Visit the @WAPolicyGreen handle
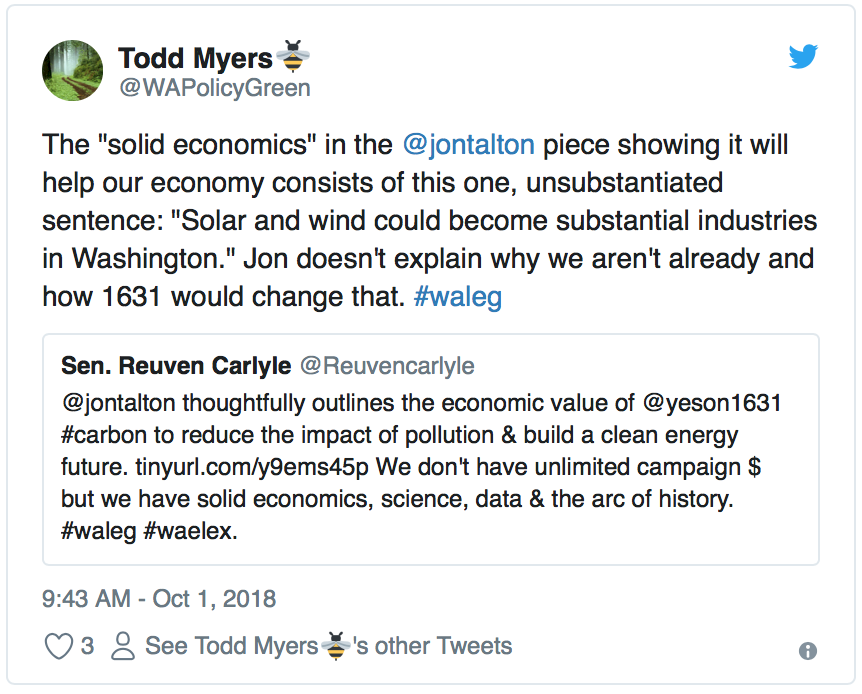This screenshot has width=862, height=694. 215,88
